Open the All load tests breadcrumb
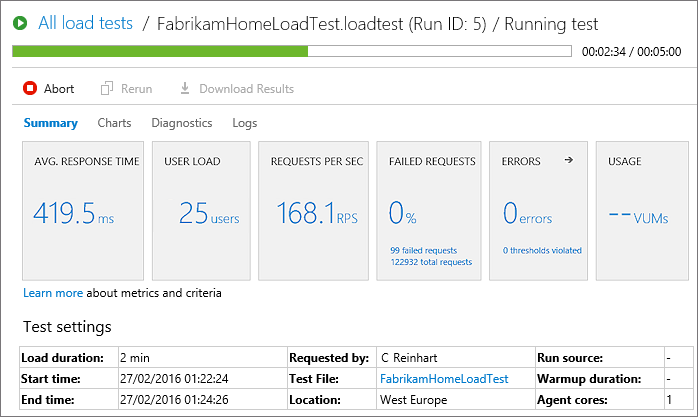Screen dimensions: 698x417 coord(85,23)
